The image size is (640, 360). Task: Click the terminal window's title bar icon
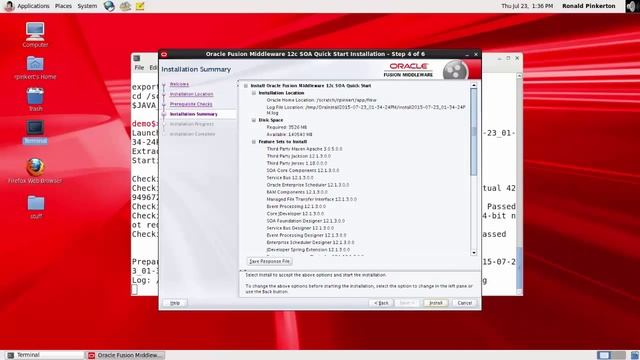[x=137, y=58]
